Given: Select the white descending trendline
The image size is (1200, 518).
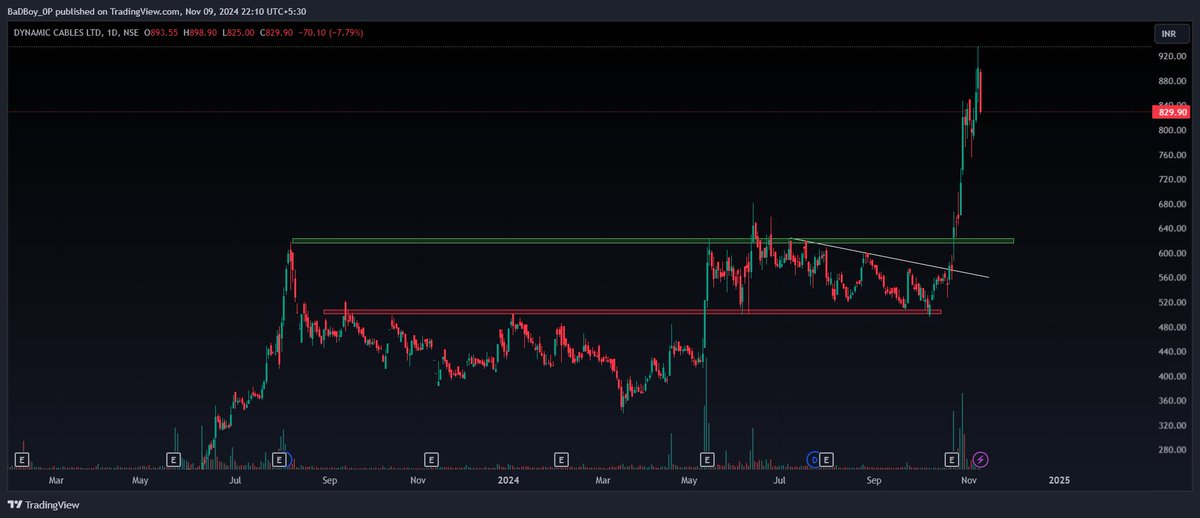Looking at the screenshot, I should tap(888, 257).
